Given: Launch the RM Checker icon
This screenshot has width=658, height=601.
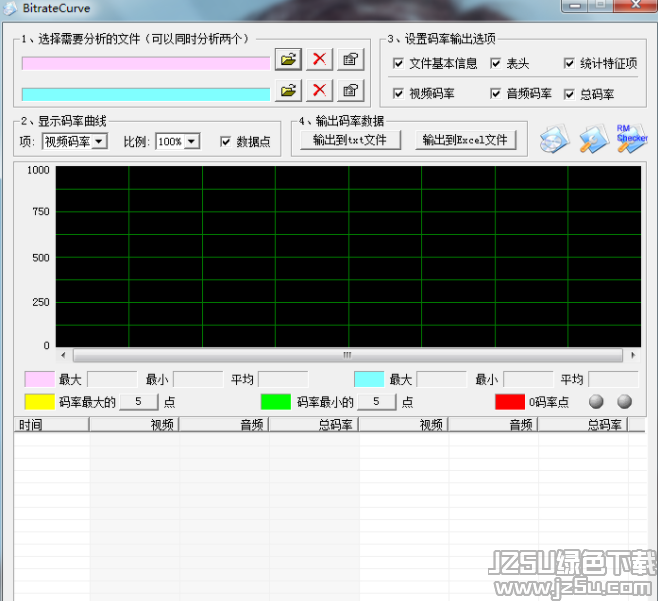Looking at the screenshot, I should click(632, 138).
